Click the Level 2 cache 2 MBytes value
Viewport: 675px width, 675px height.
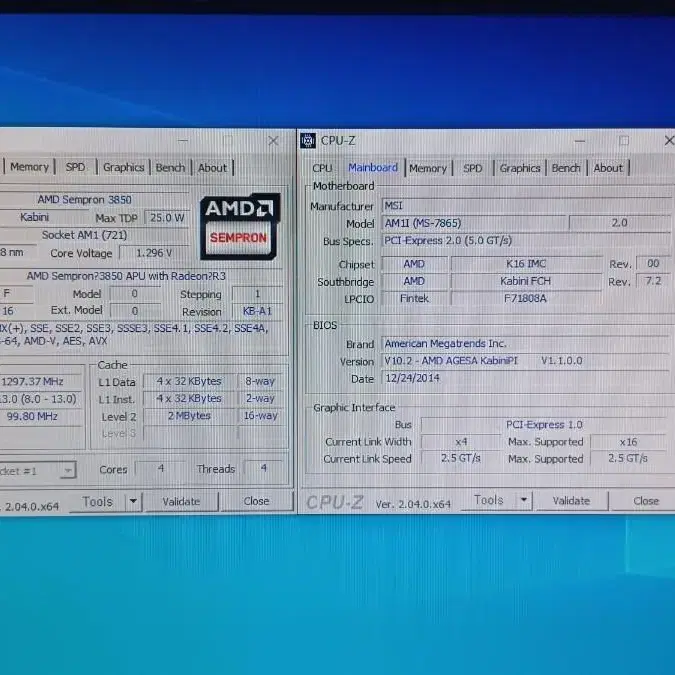pos(189,416)
